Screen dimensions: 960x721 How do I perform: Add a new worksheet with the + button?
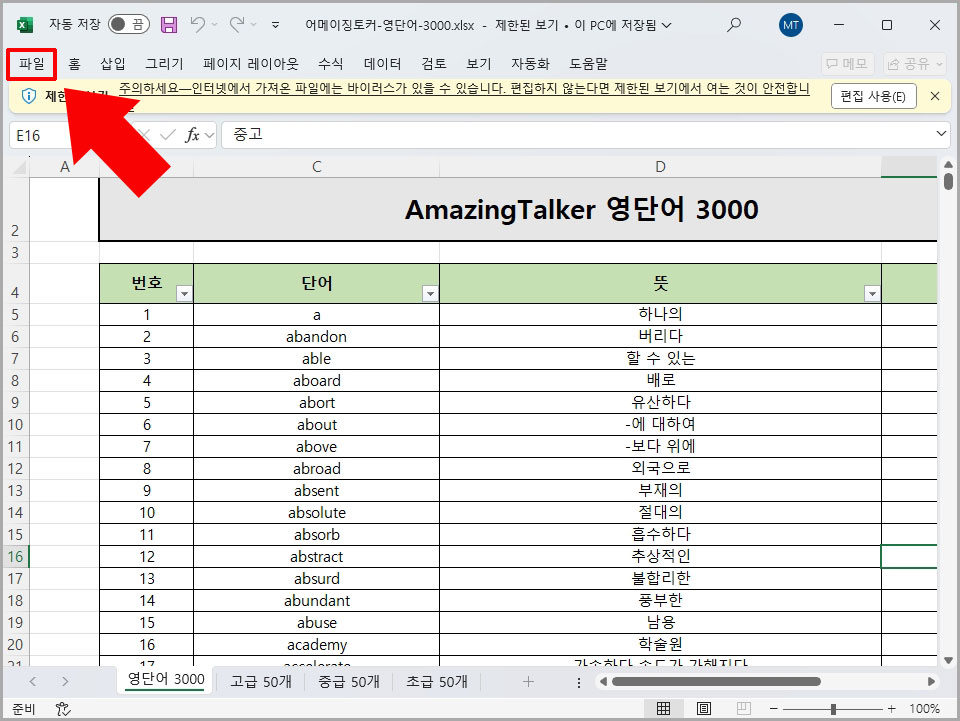tap(527, 681)
